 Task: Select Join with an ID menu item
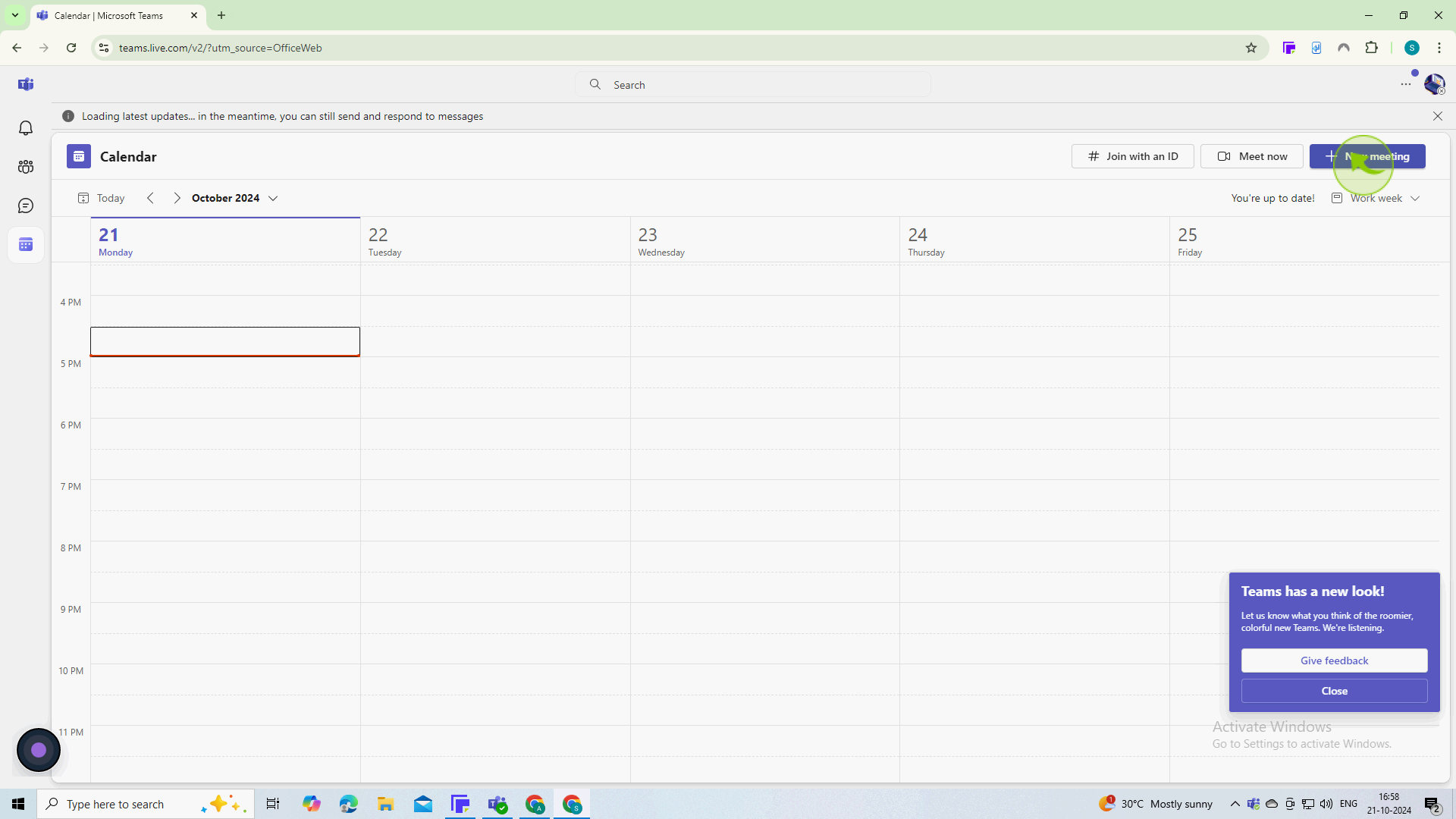[1132, 156]
